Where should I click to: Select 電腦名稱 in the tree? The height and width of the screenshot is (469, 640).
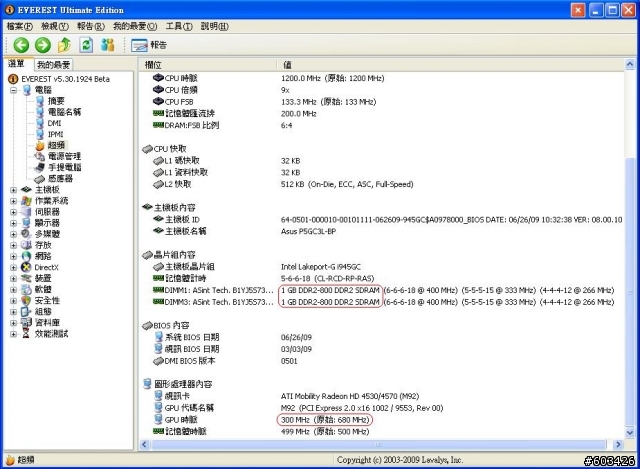pyautogui.click(x=64, y=112)
